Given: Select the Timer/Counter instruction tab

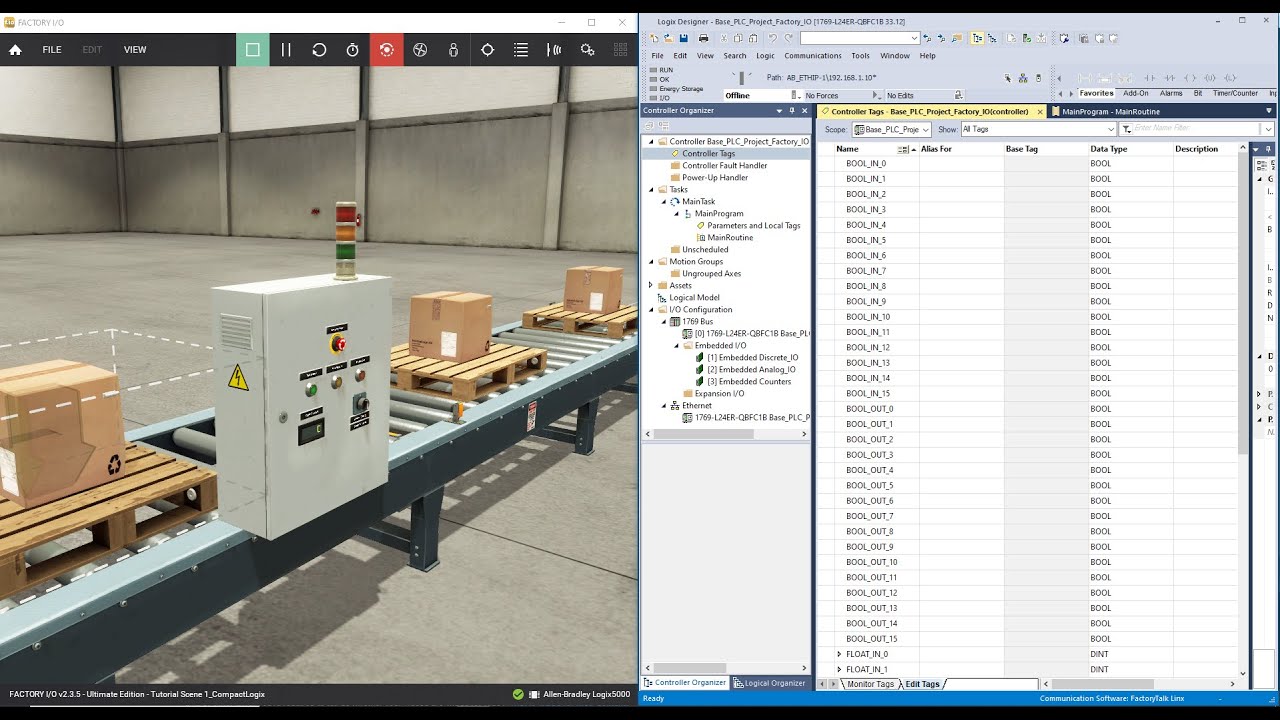Looking at the screenshot, I should [x=1235, y=93].
